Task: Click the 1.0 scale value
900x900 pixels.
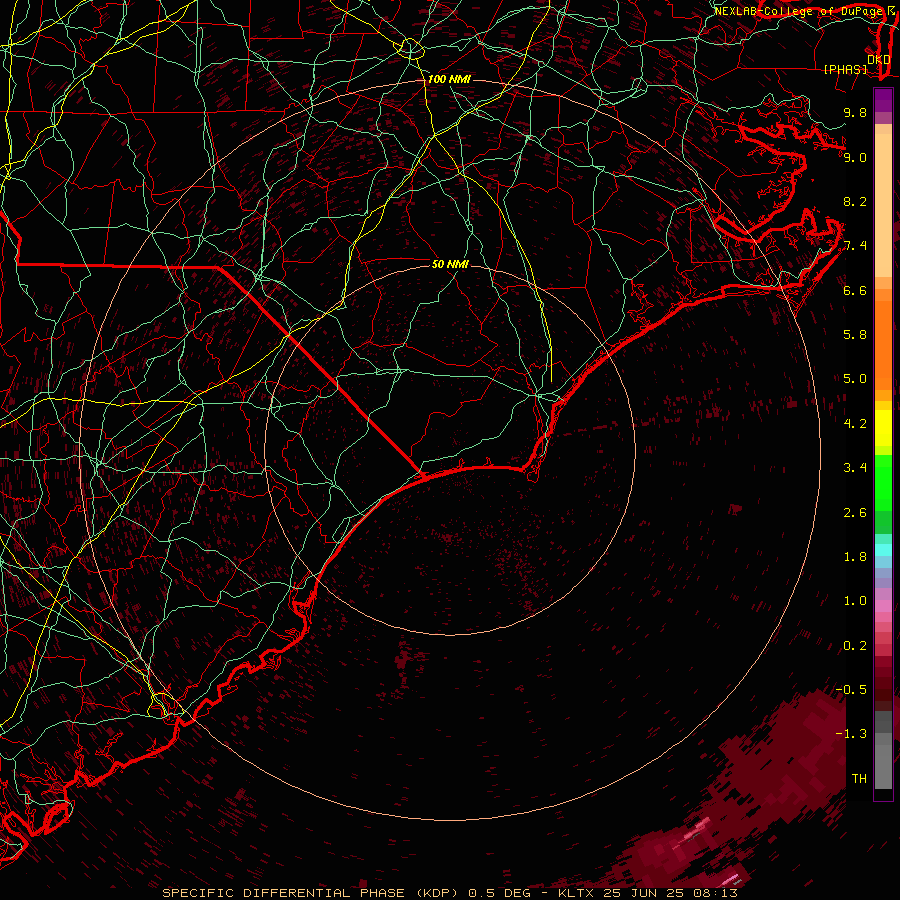Action: tap(855, 601)
